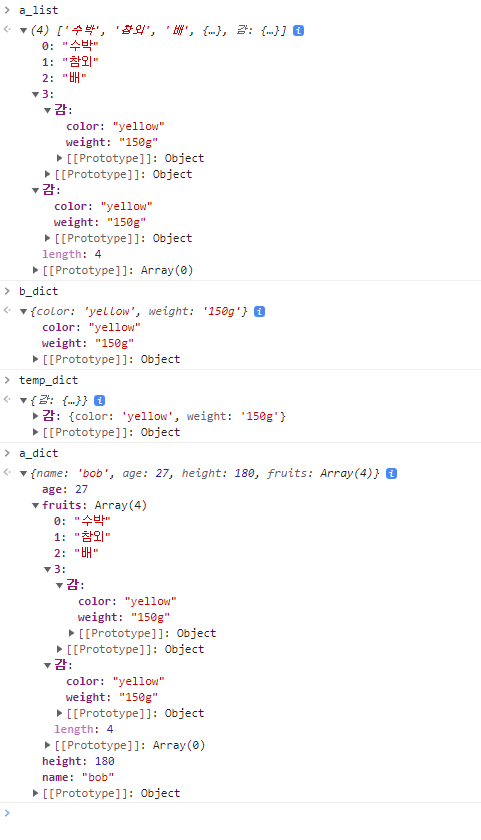Collapse the b_dict object output
This screenshot has width=481, height=840.
(24, 311)
